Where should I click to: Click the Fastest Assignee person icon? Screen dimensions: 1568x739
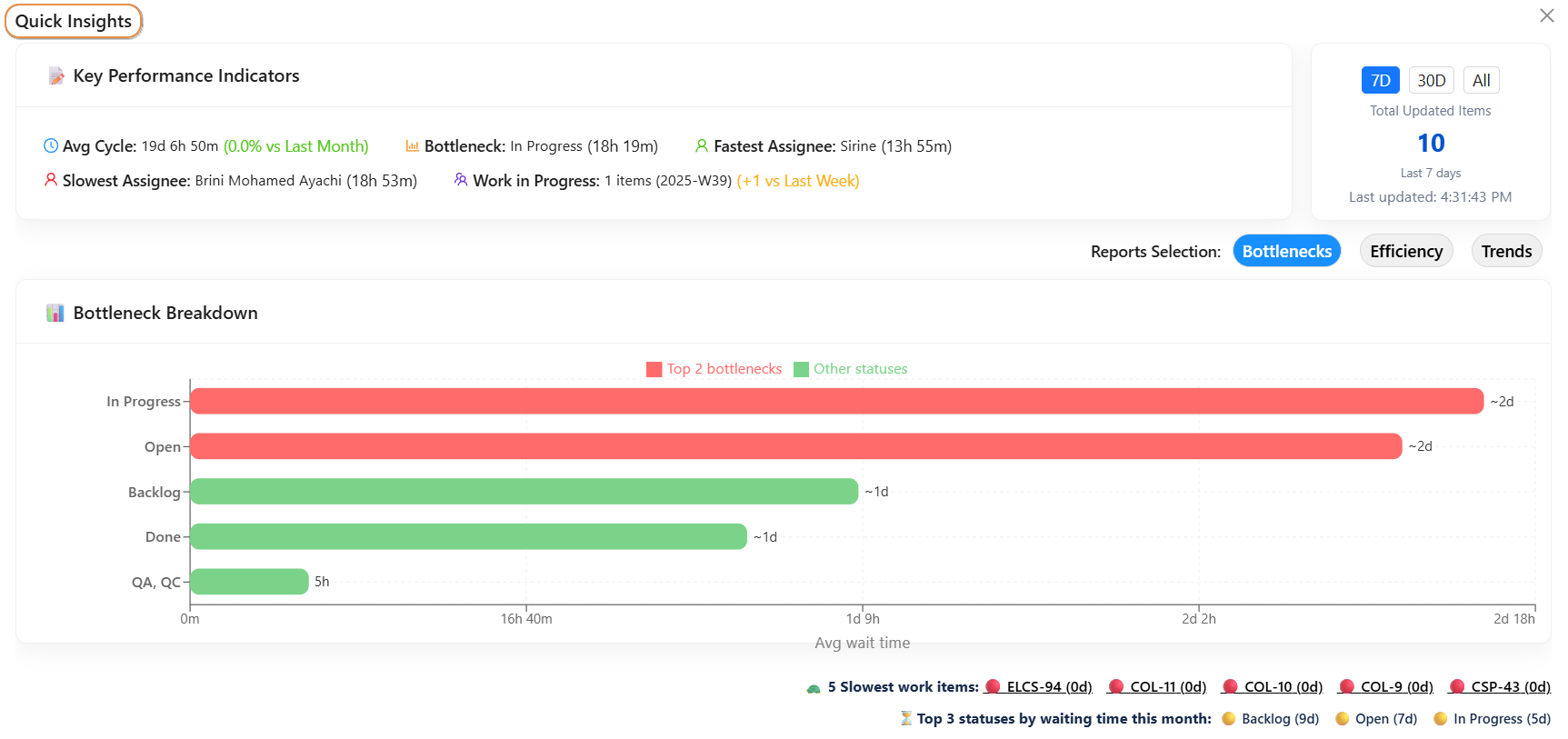click(701, 146)
